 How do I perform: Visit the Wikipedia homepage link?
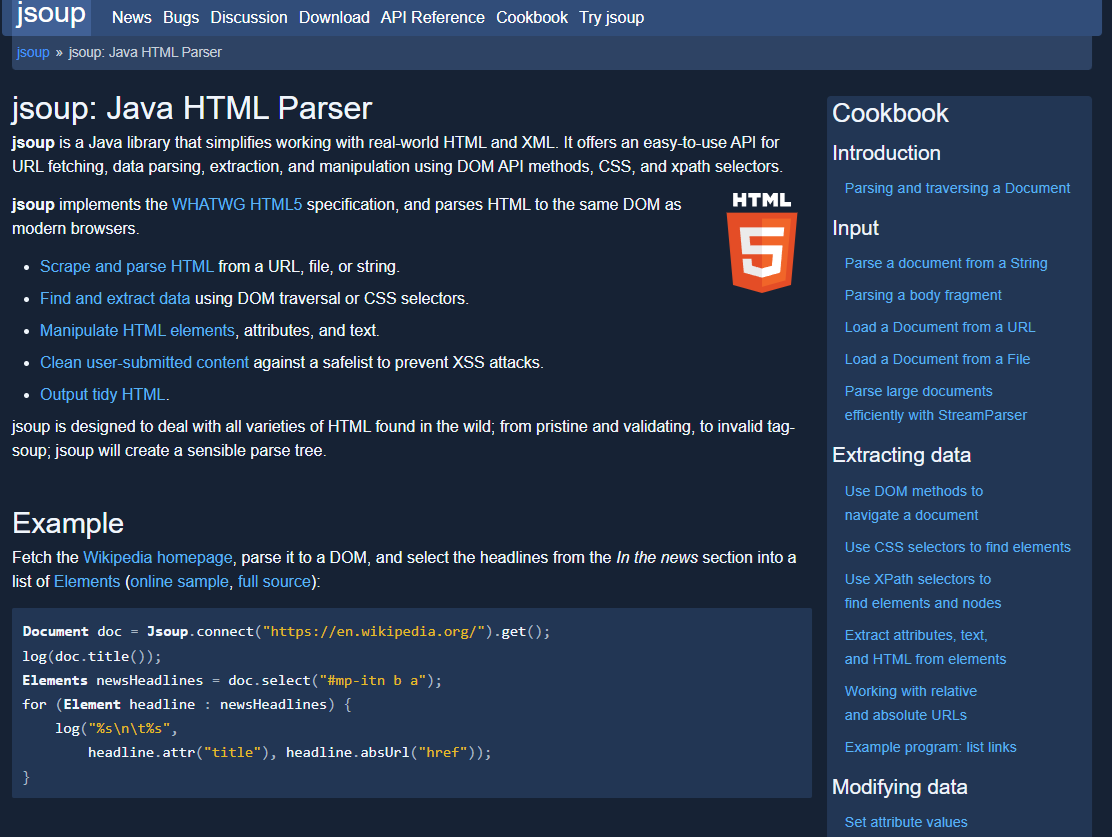157,558
